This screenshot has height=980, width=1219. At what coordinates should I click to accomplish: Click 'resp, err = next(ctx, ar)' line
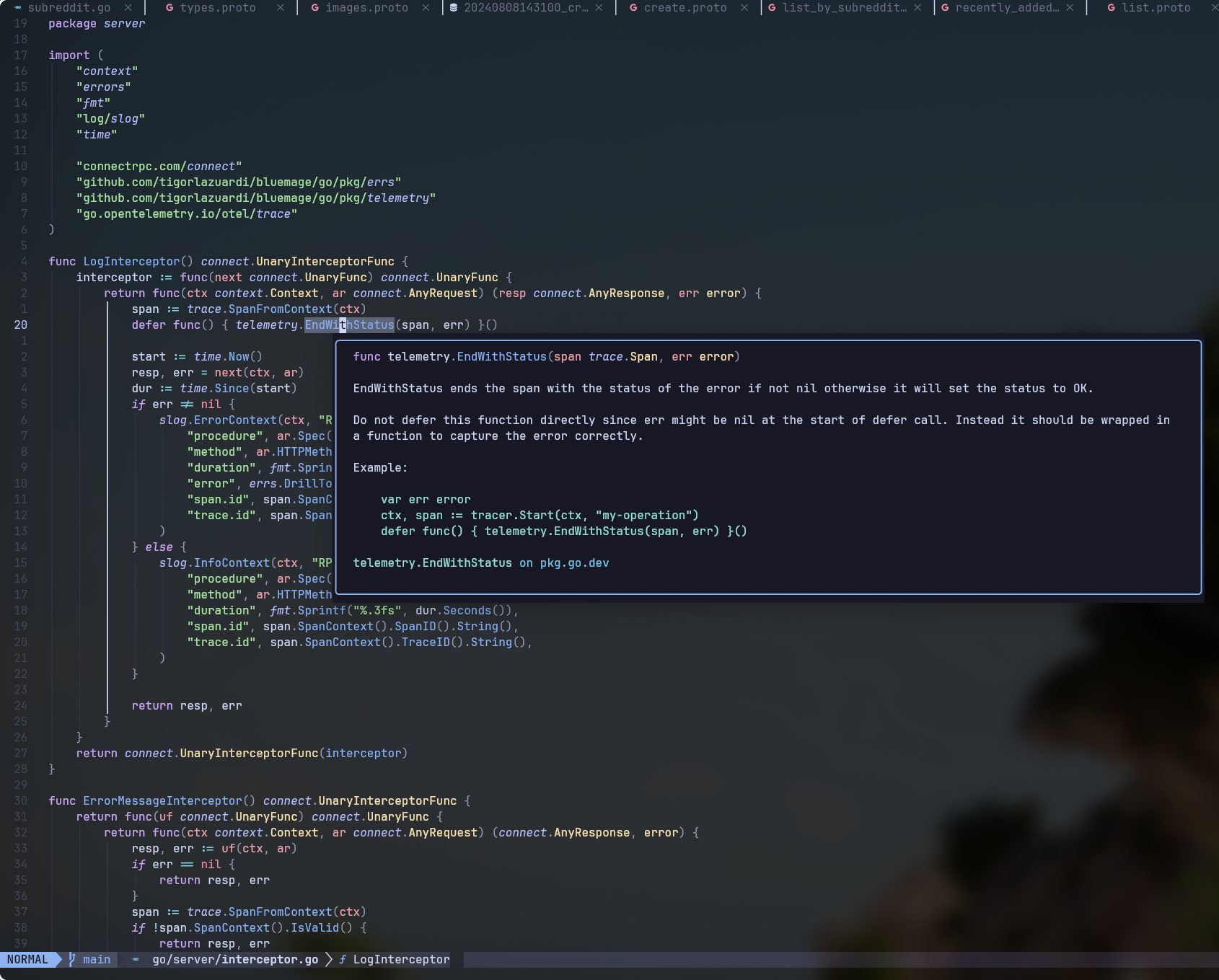point(218,372)
